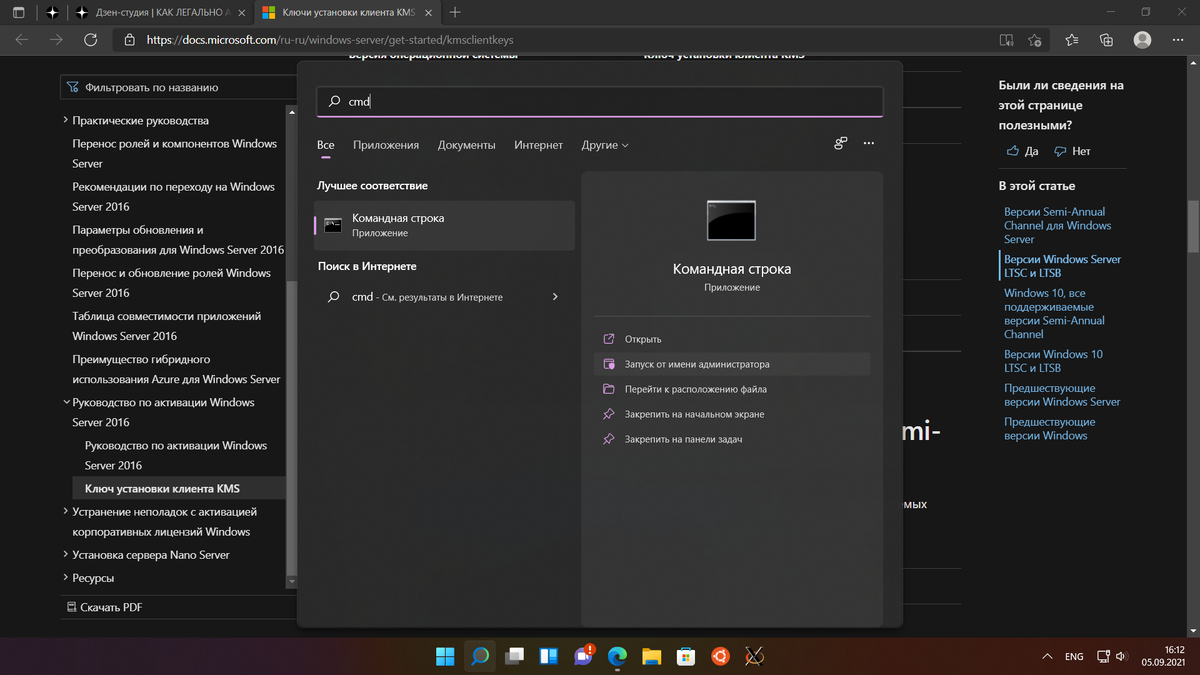
Task: Open Перенос ролей и компонентов Windows Server
Action: [x=174, y=153]
